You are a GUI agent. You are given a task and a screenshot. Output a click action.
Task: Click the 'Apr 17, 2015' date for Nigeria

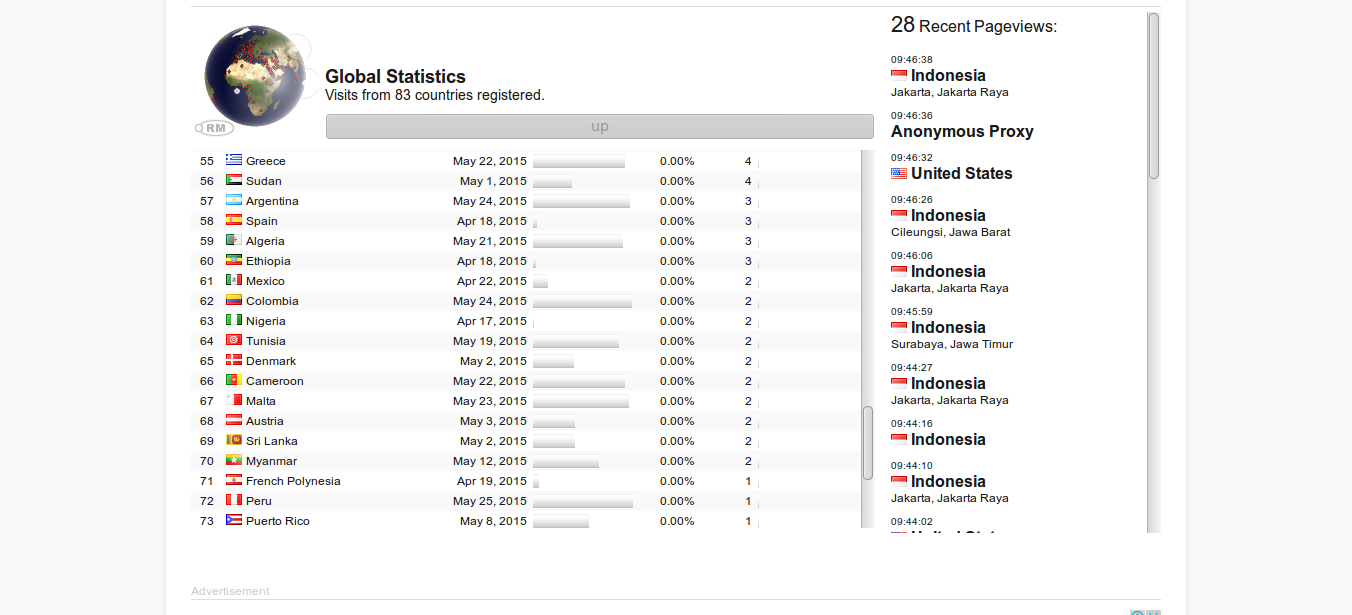pos(491,321)
